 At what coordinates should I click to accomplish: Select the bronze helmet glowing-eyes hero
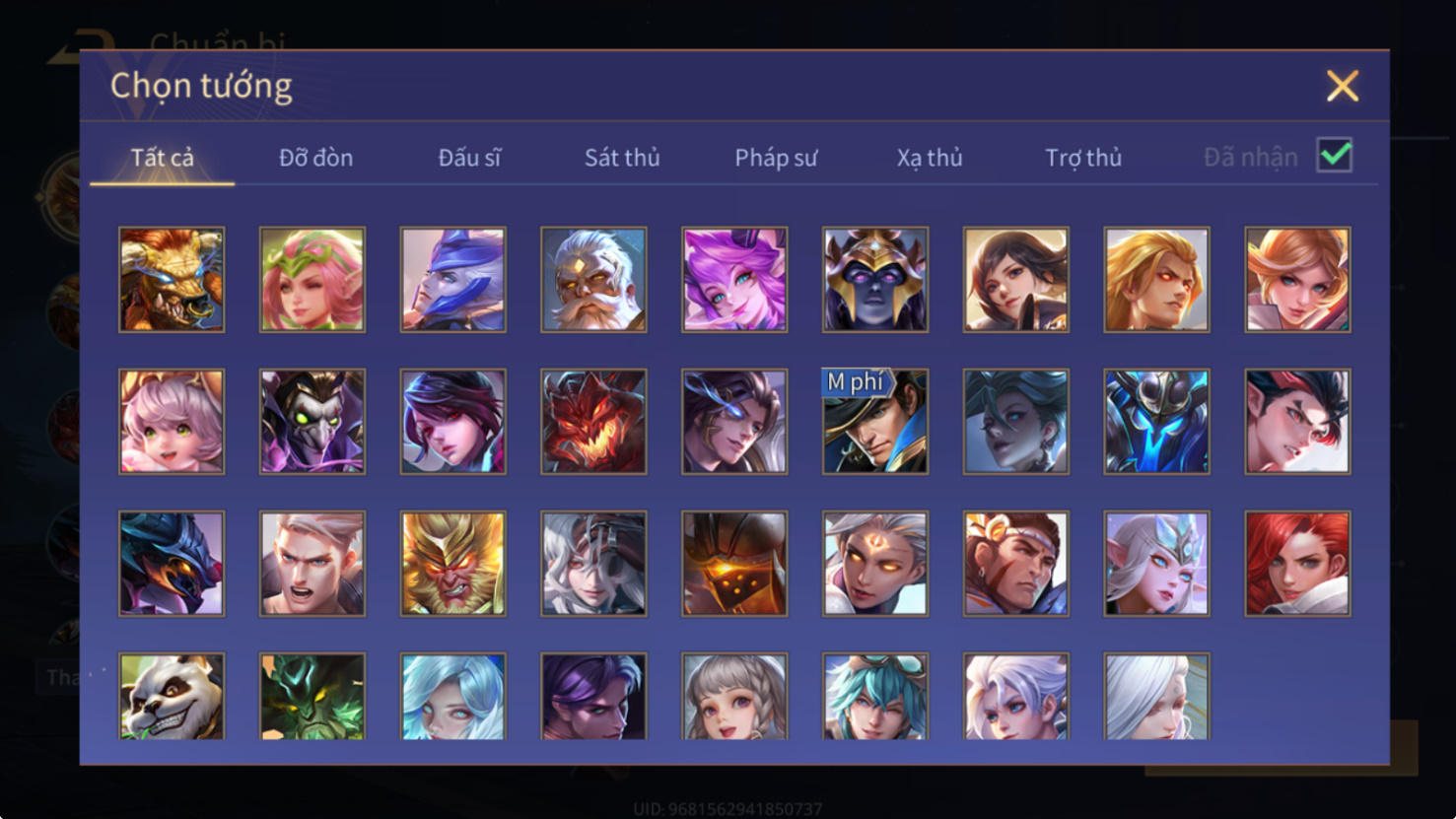click(734, 564)
